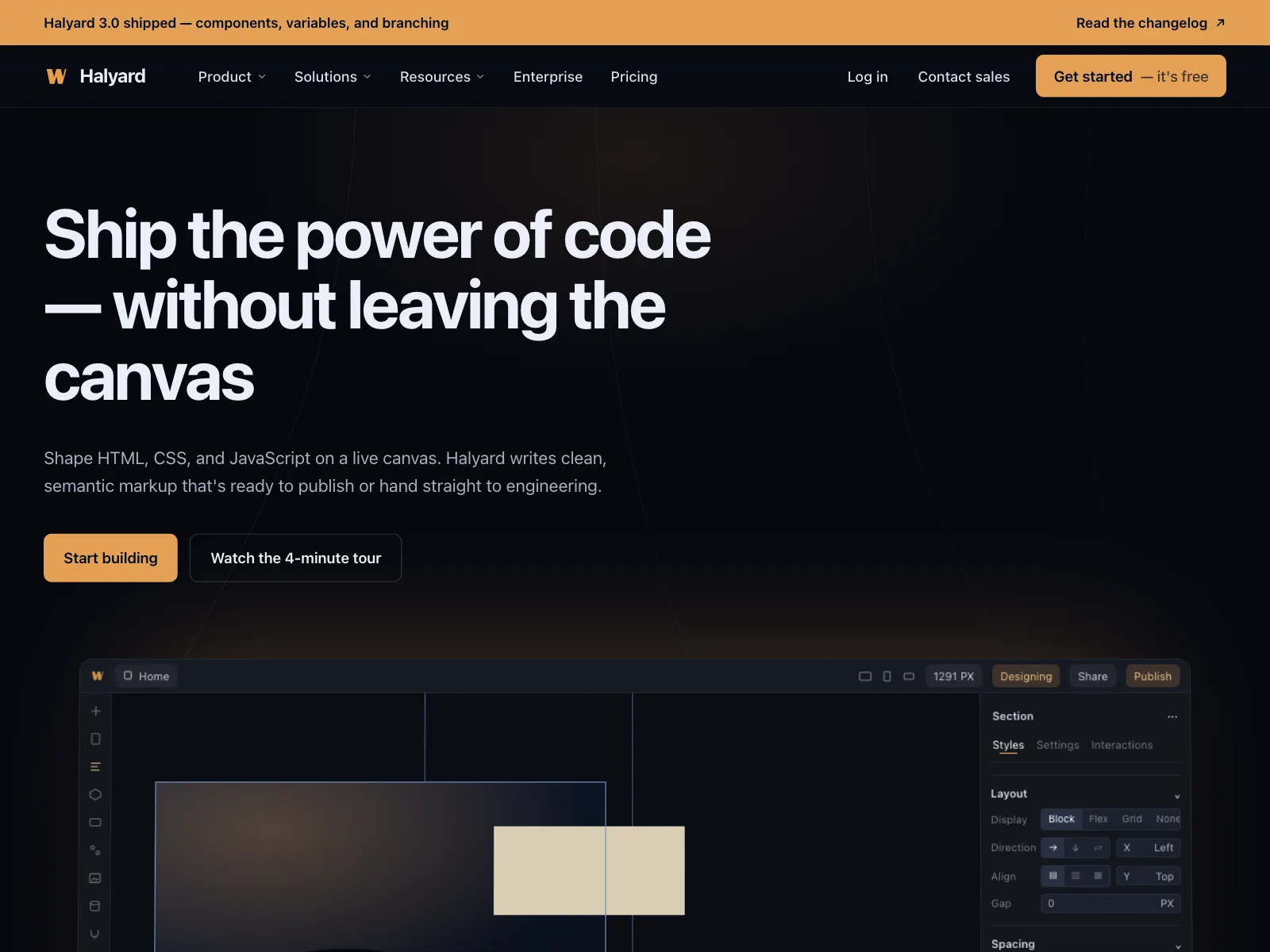Open the Log in link
The height and width of the screenshot is (952, 1270).
868,76
